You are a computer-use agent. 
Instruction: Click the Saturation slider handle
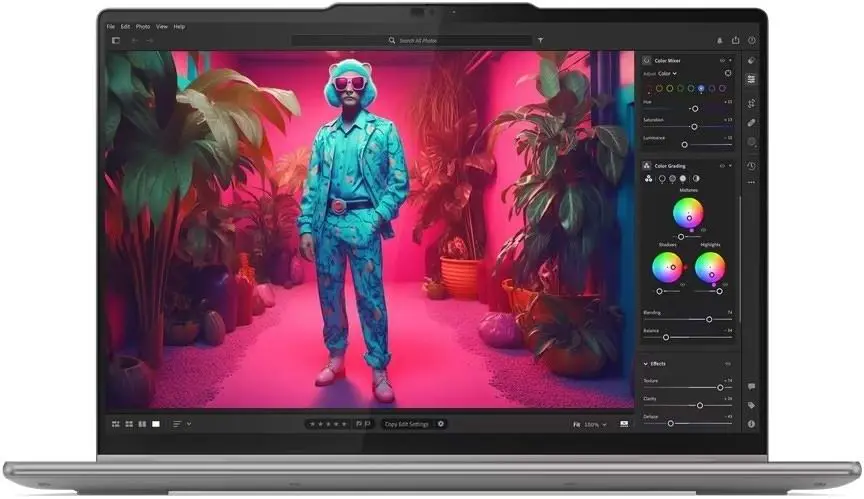(x=694, y=127)
